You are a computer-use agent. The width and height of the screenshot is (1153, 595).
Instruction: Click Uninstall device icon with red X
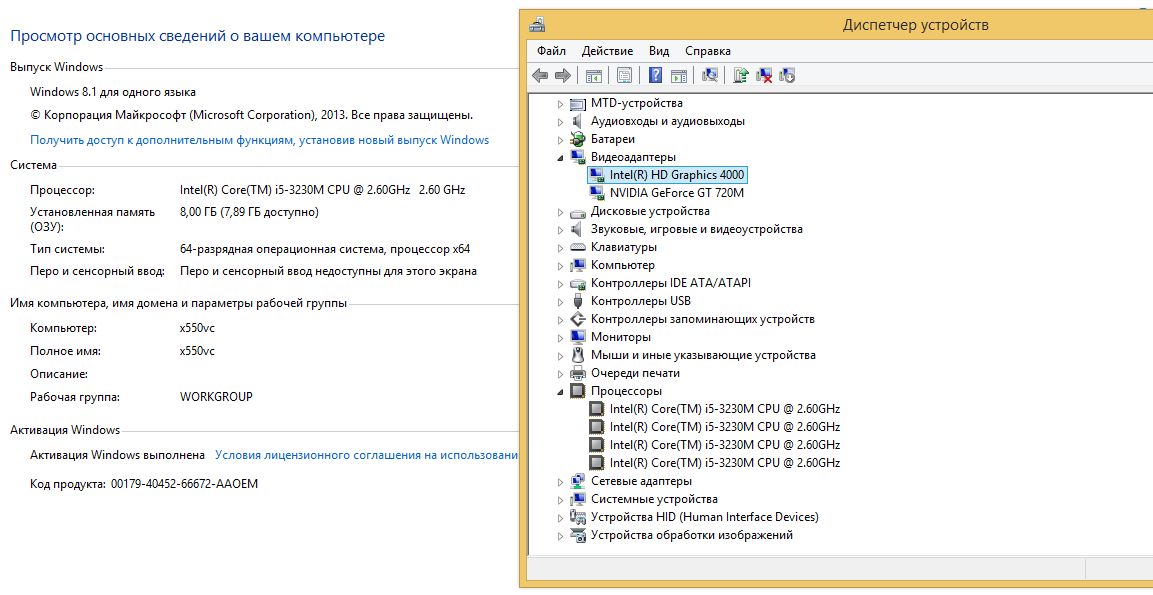(765, 75)
